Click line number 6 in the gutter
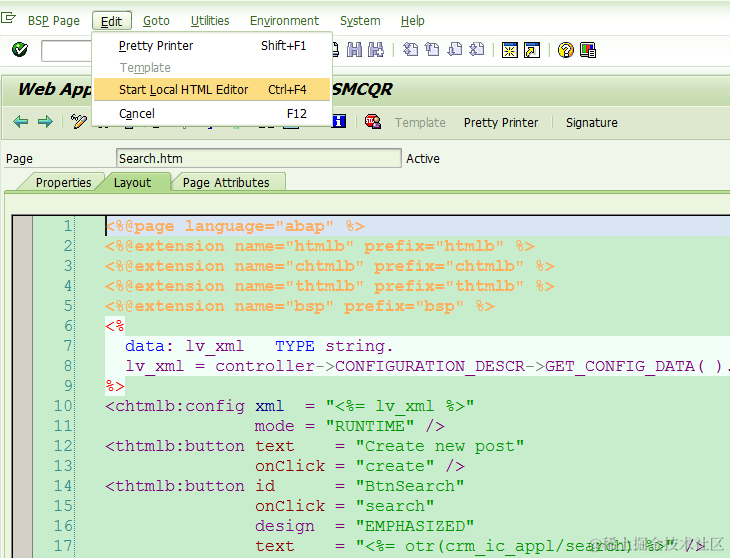The image size is (730, 558). click(68, 326)
